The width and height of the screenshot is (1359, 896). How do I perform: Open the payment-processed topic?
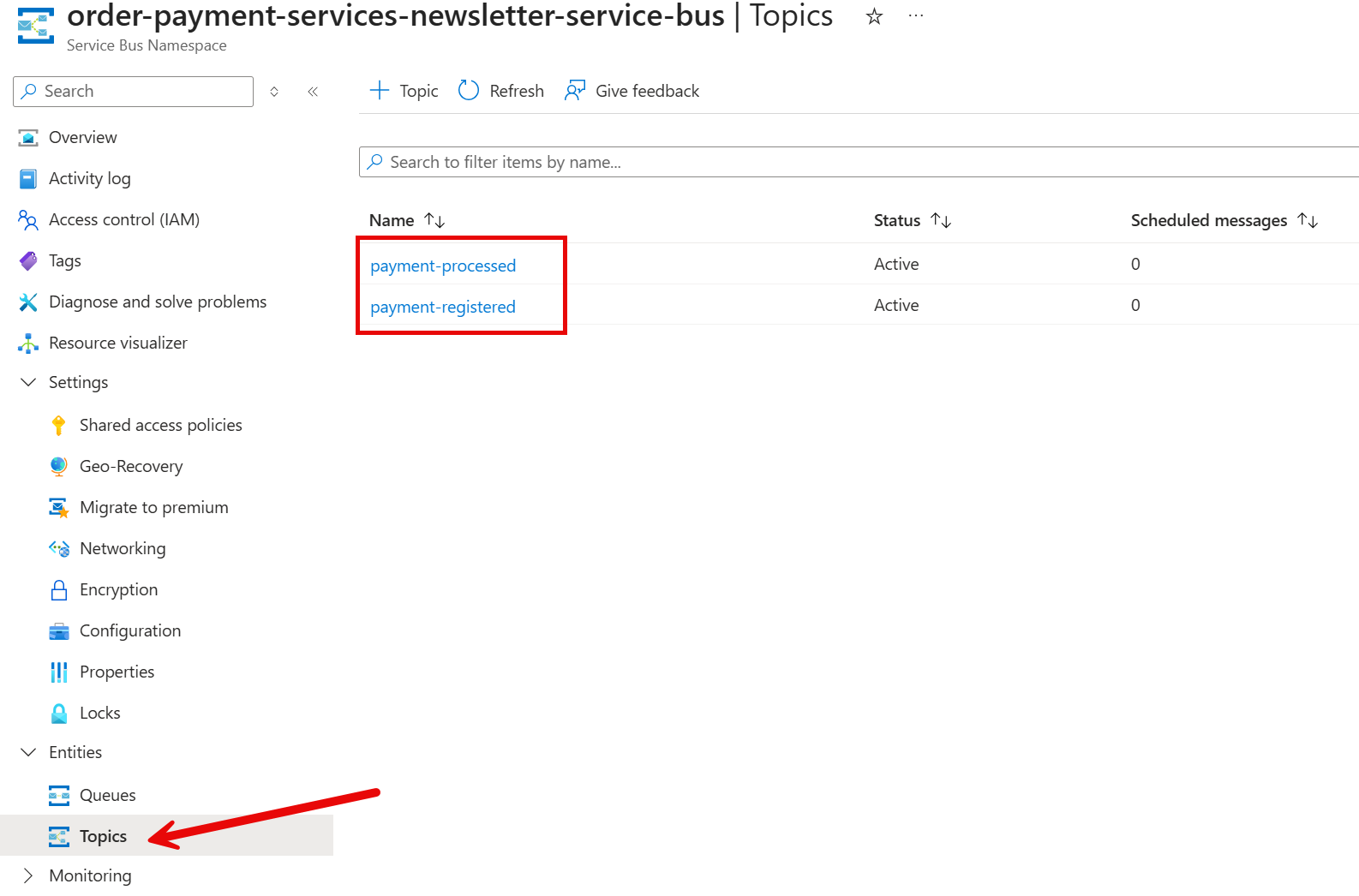(x=443, y=266)
